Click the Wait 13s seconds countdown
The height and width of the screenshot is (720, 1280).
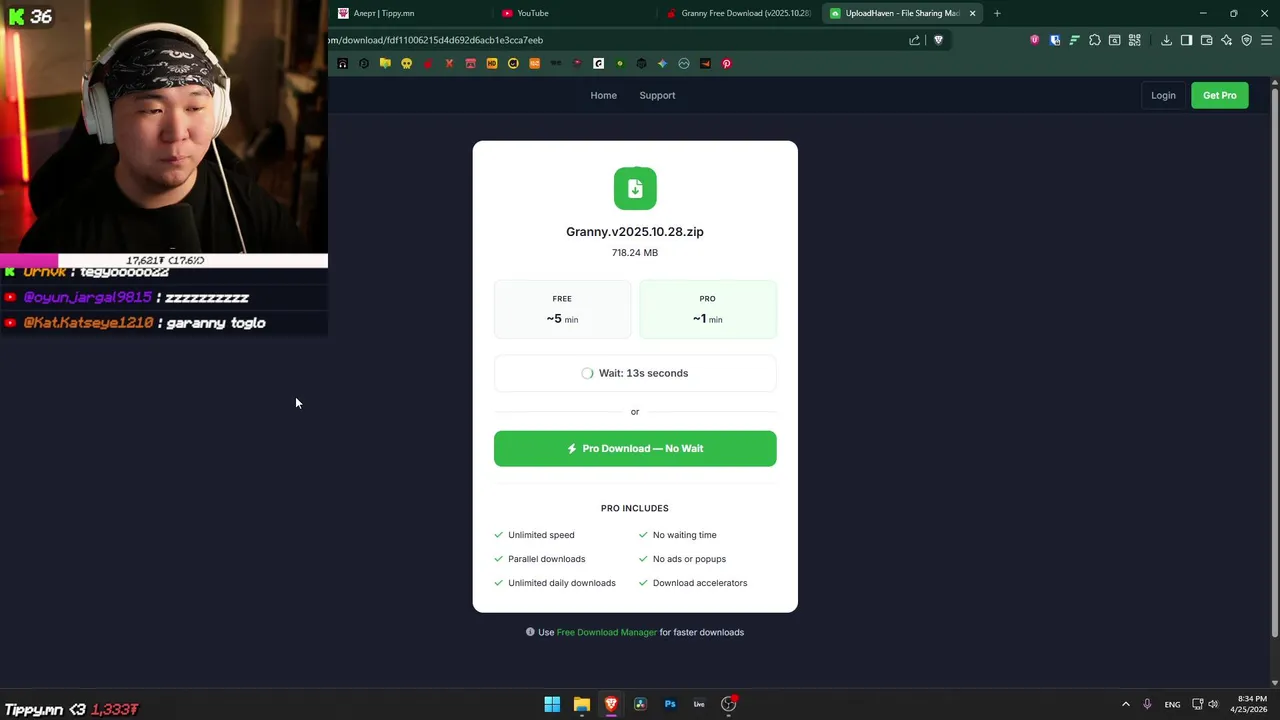tap(635, 373)
